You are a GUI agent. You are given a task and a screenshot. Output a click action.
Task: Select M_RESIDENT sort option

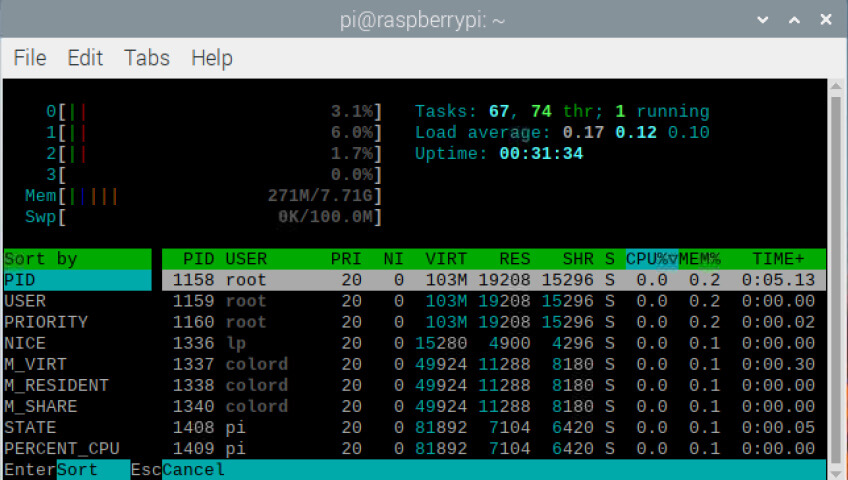[x=77, y=385]
